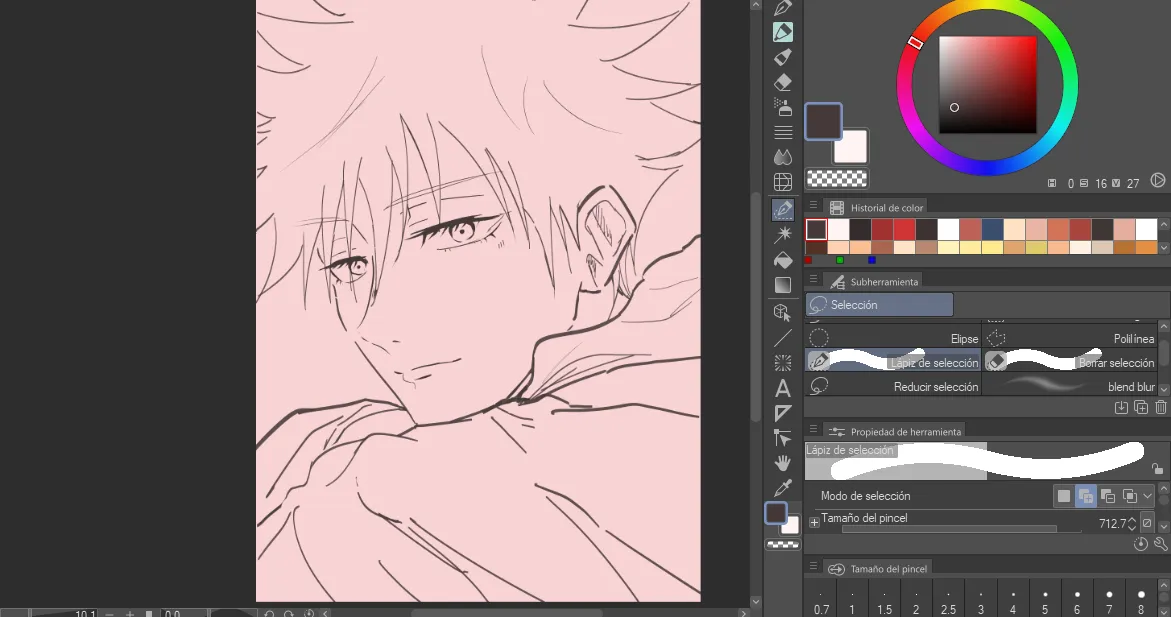Activate transparent color checkered swatch
Viewport: 1171px width, 617px height.
(837, 179)
